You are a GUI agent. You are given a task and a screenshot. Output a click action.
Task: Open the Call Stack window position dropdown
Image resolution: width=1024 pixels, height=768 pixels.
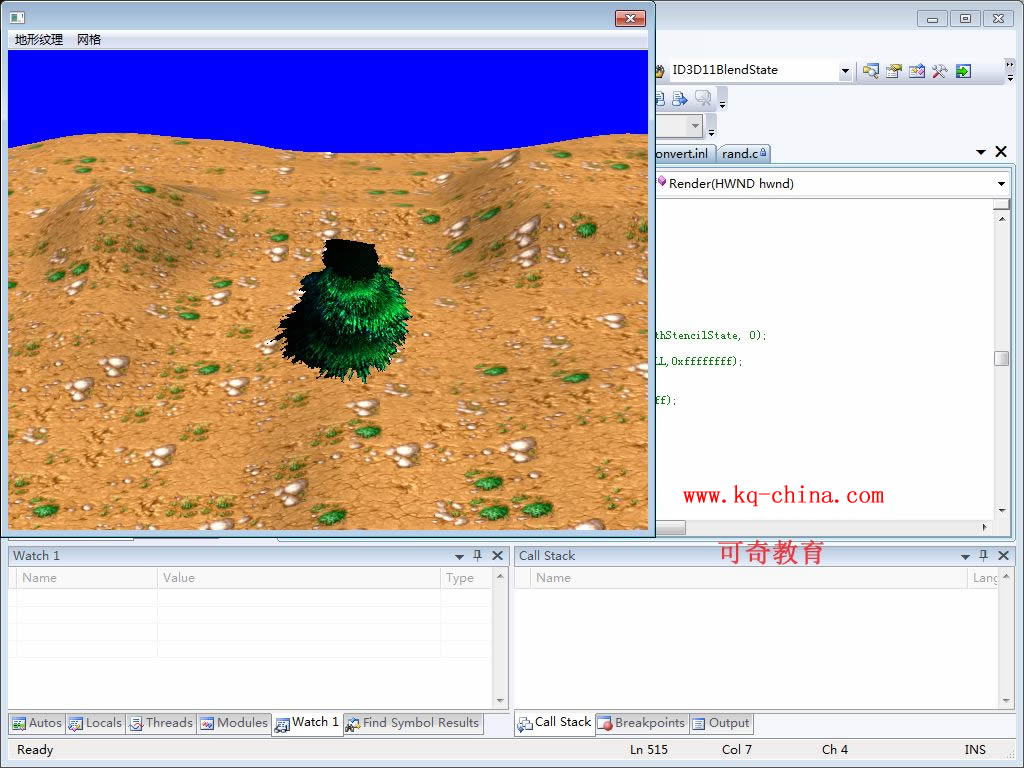tap(966, 556)
